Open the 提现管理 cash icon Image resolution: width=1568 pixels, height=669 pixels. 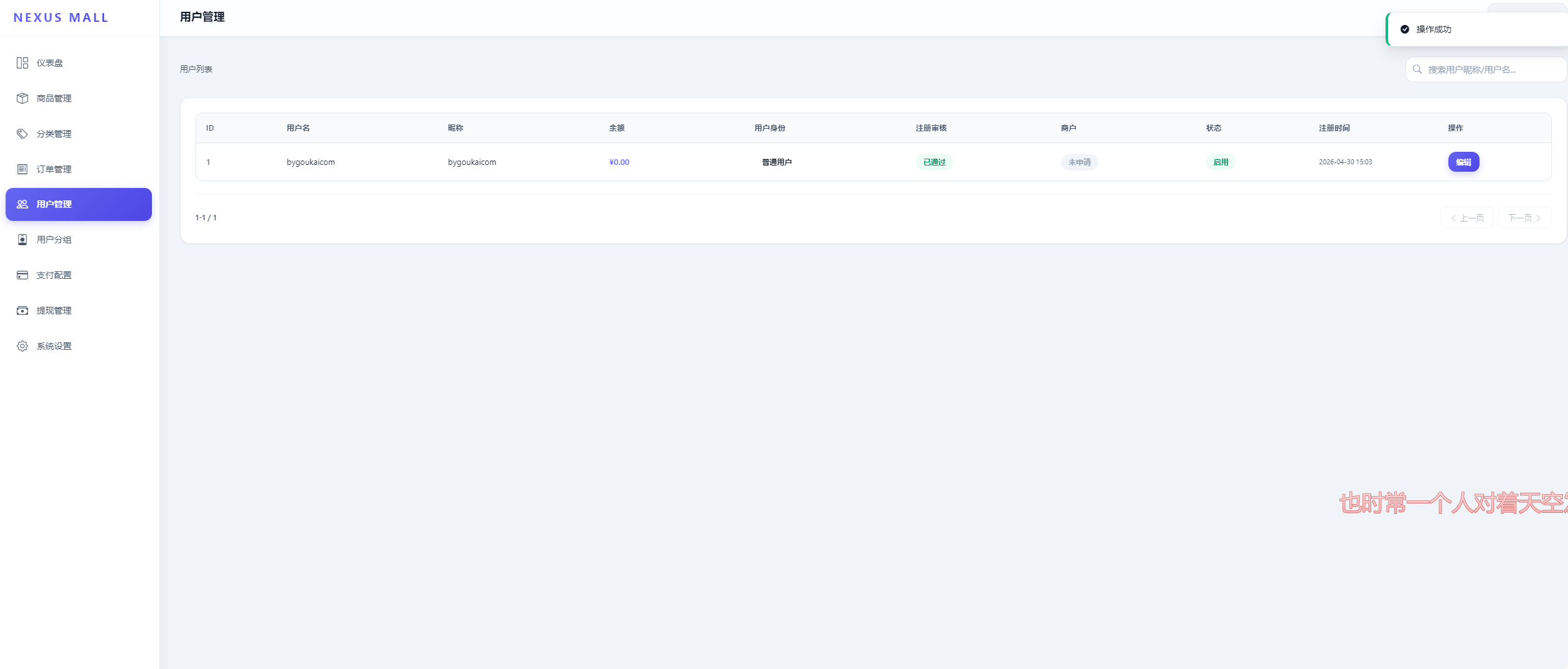(22, 311)
